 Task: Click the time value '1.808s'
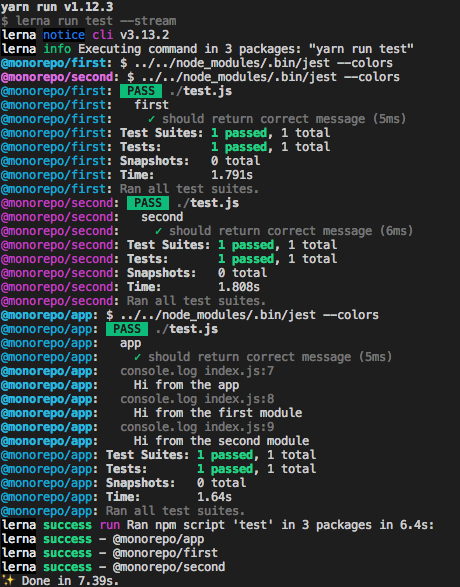click(x=239, y=287)
